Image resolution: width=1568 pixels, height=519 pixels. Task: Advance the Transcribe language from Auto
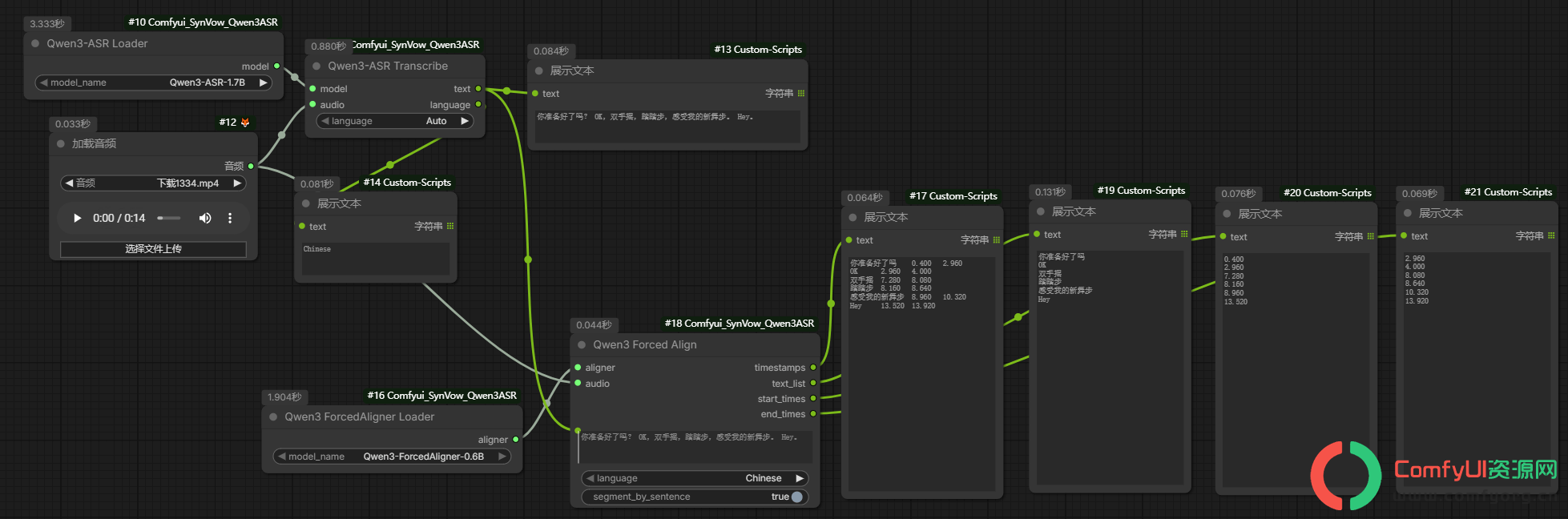coord(464,121)
